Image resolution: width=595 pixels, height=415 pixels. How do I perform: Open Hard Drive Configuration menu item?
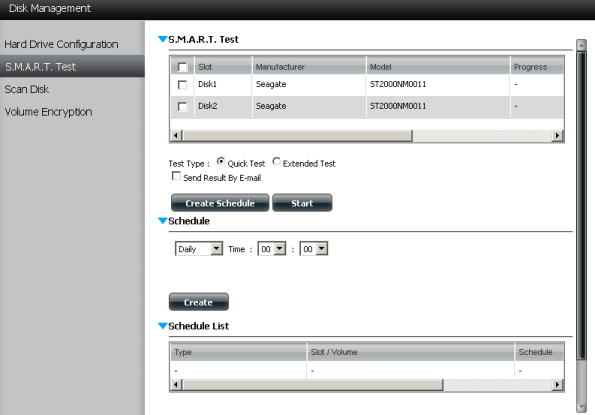coord(61,44)
